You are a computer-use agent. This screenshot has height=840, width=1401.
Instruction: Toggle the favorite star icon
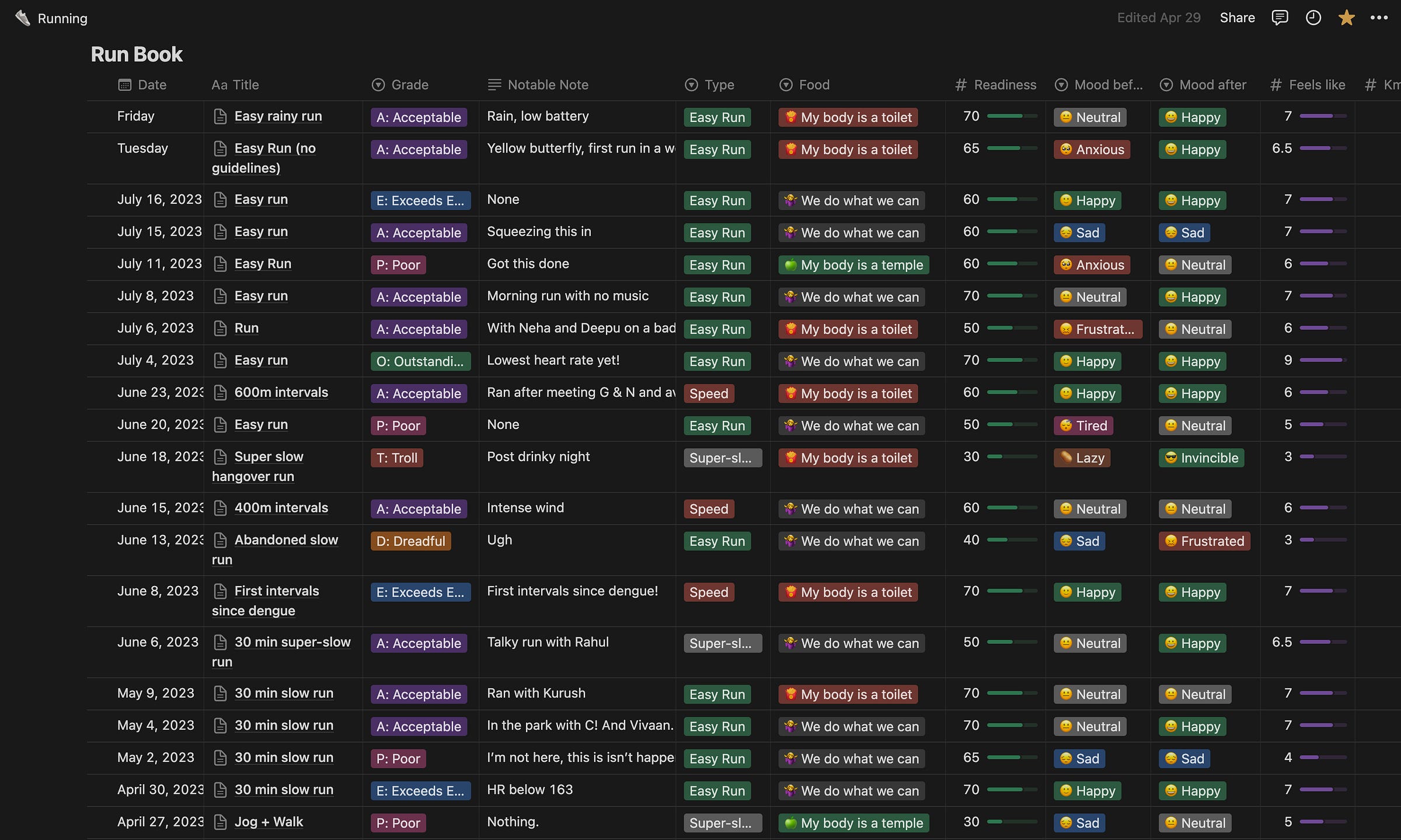[x=1346, y=18]
